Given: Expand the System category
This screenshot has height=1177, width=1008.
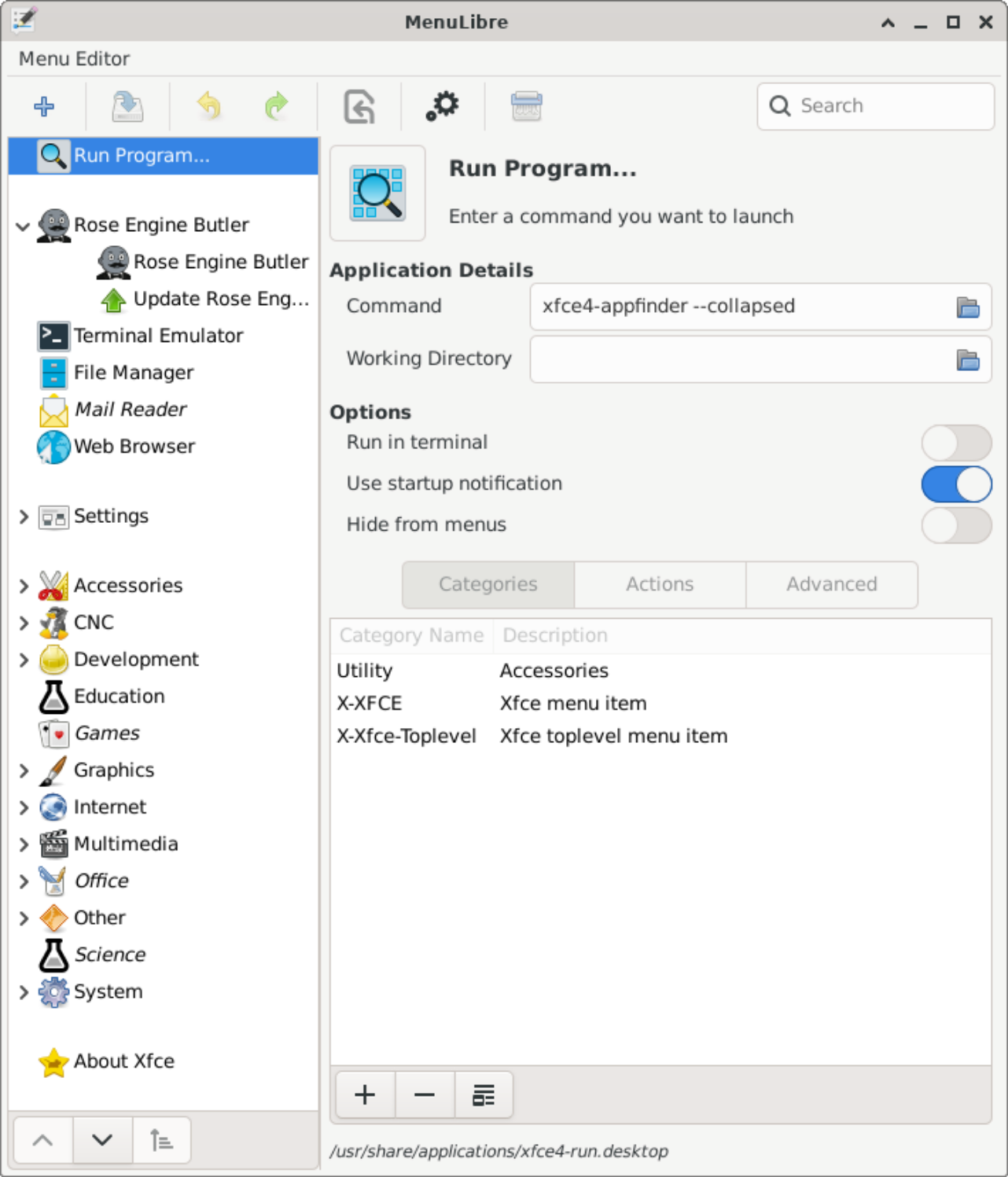Looking at the screenshot, I should click(x=23, y=992).
